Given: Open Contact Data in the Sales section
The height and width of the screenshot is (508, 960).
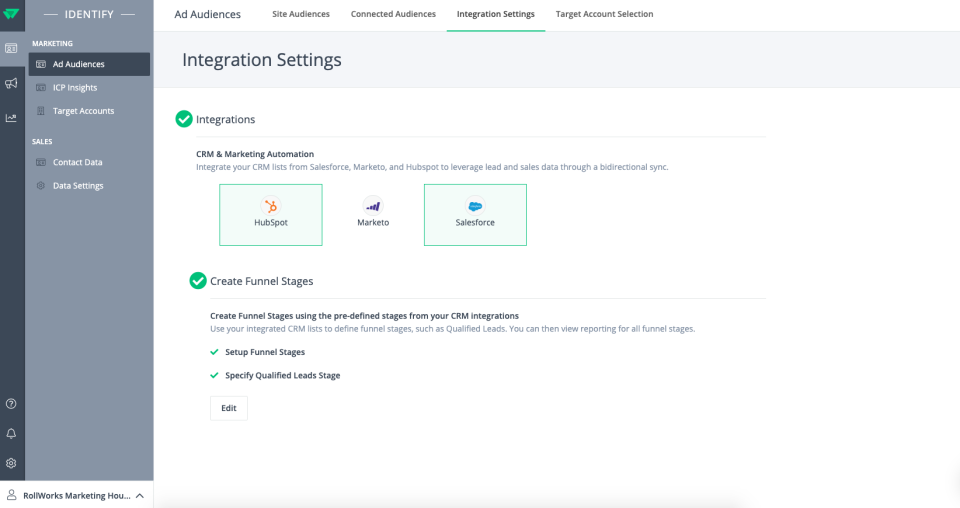Looking at the screenshot, I should (x=77, y=162).
